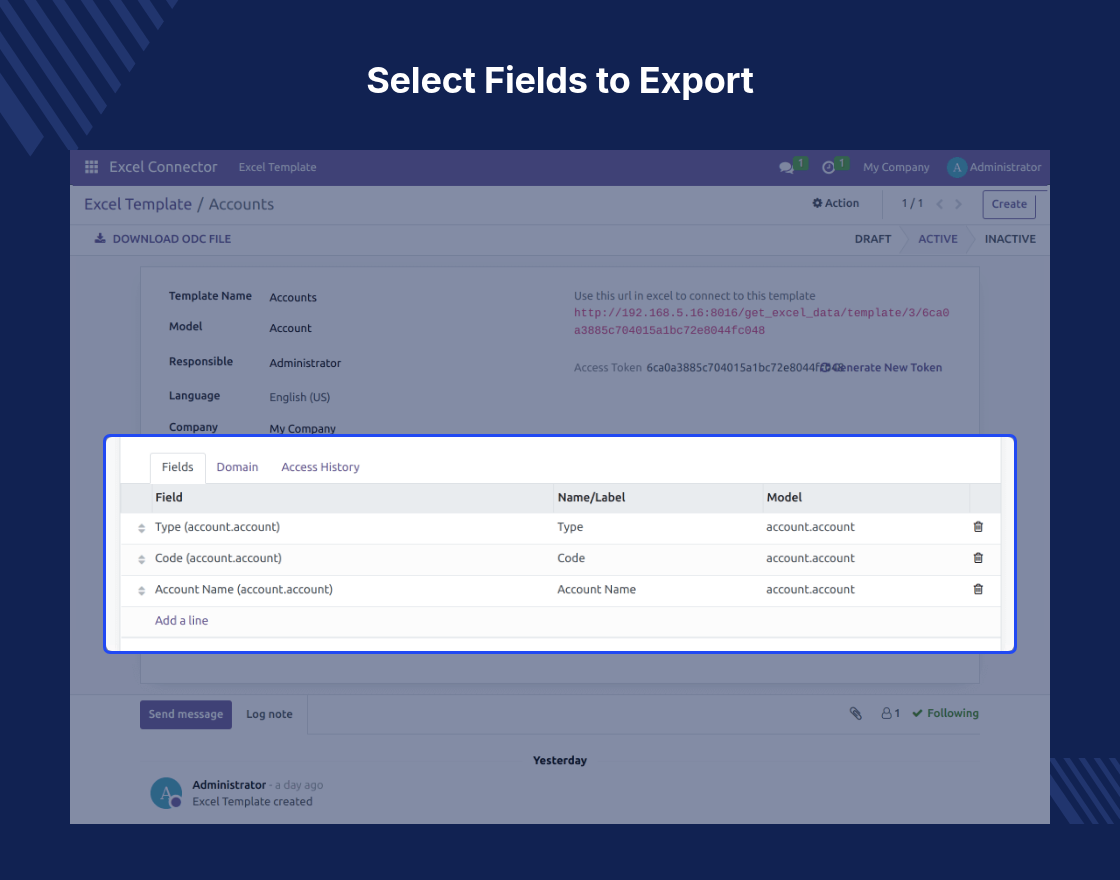Click the Administrator avatar icon in navbar
The height and width of the screenshot is (880, 1120).
pos(956,168)
